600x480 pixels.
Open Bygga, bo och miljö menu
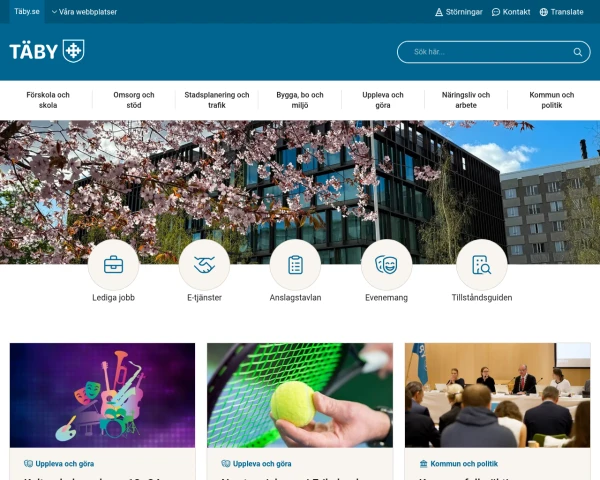(x=300, y=100)
